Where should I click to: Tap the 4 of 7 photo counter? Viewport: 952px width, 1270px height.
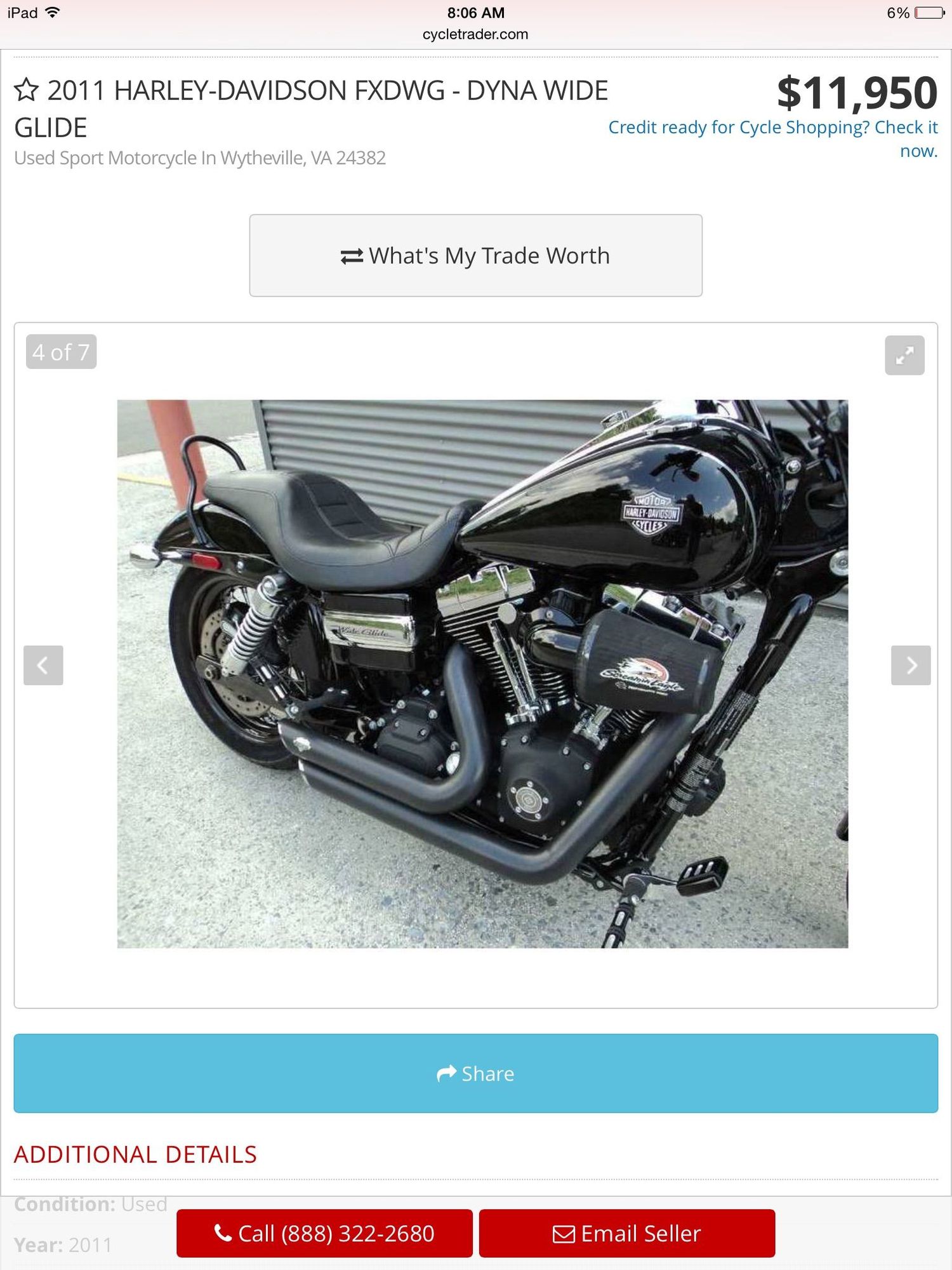(x=61, y=352)
